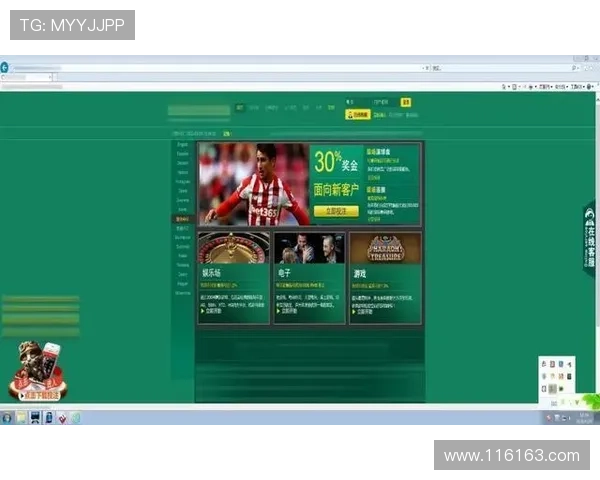Click the yellow '立即投注' bet now button
Image resolution: width=600 pixels, height=480 pixels.
click(x=335, y=211)
